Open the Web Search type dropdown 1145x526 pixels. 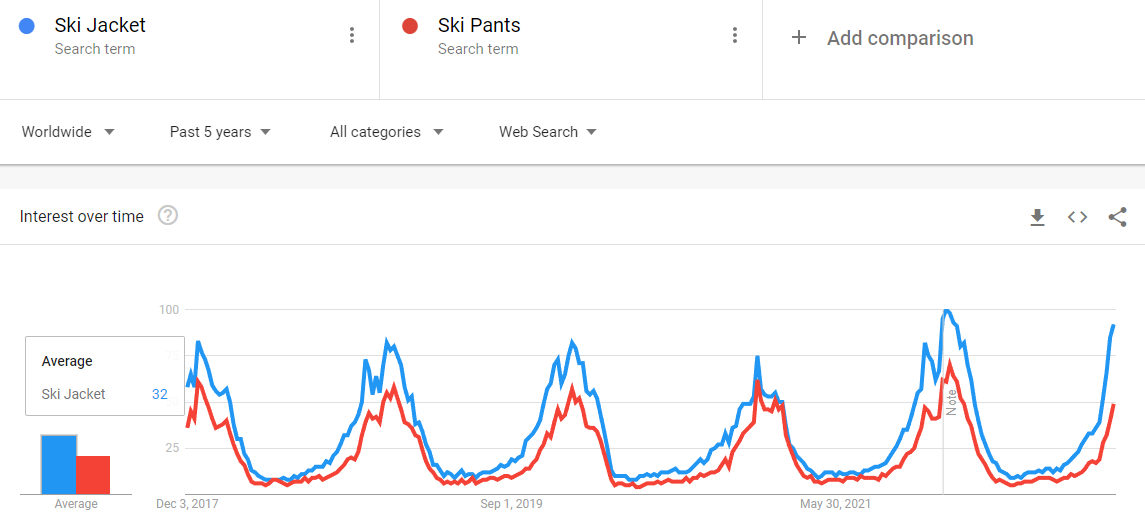click(x=548, y=132)
